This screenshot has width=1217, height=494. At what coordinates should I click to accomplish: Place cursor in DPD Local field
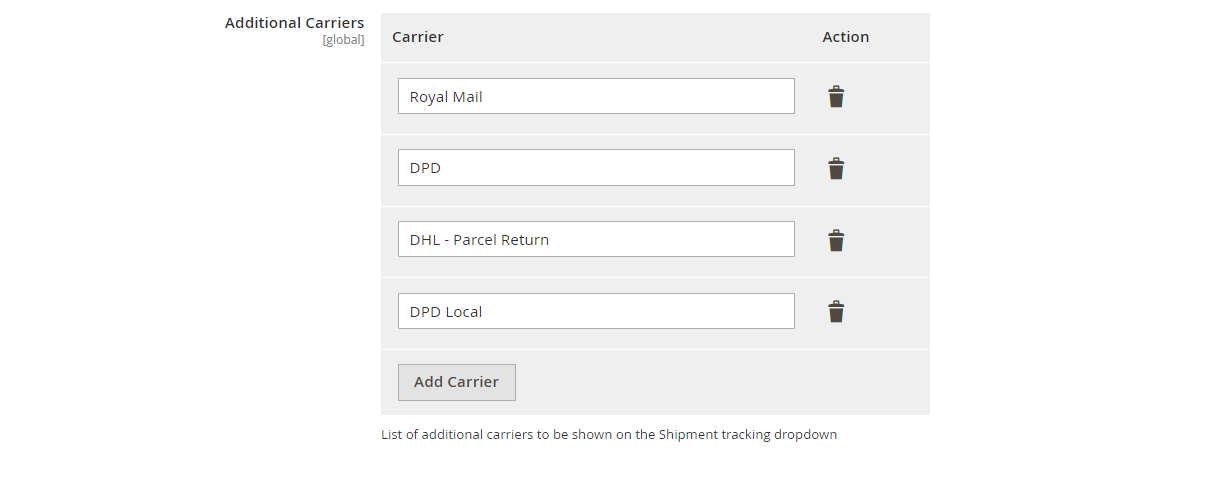coord(596,311)
